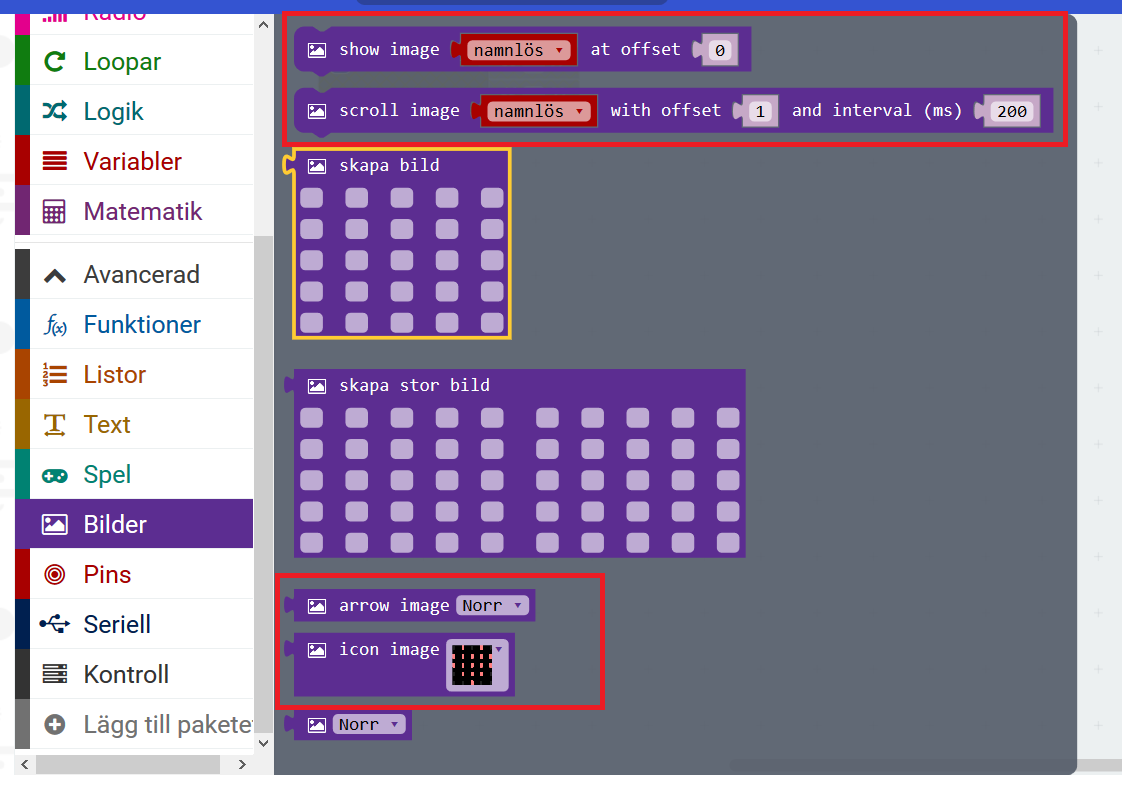Click the Text T icon

[x=54, y=424]
